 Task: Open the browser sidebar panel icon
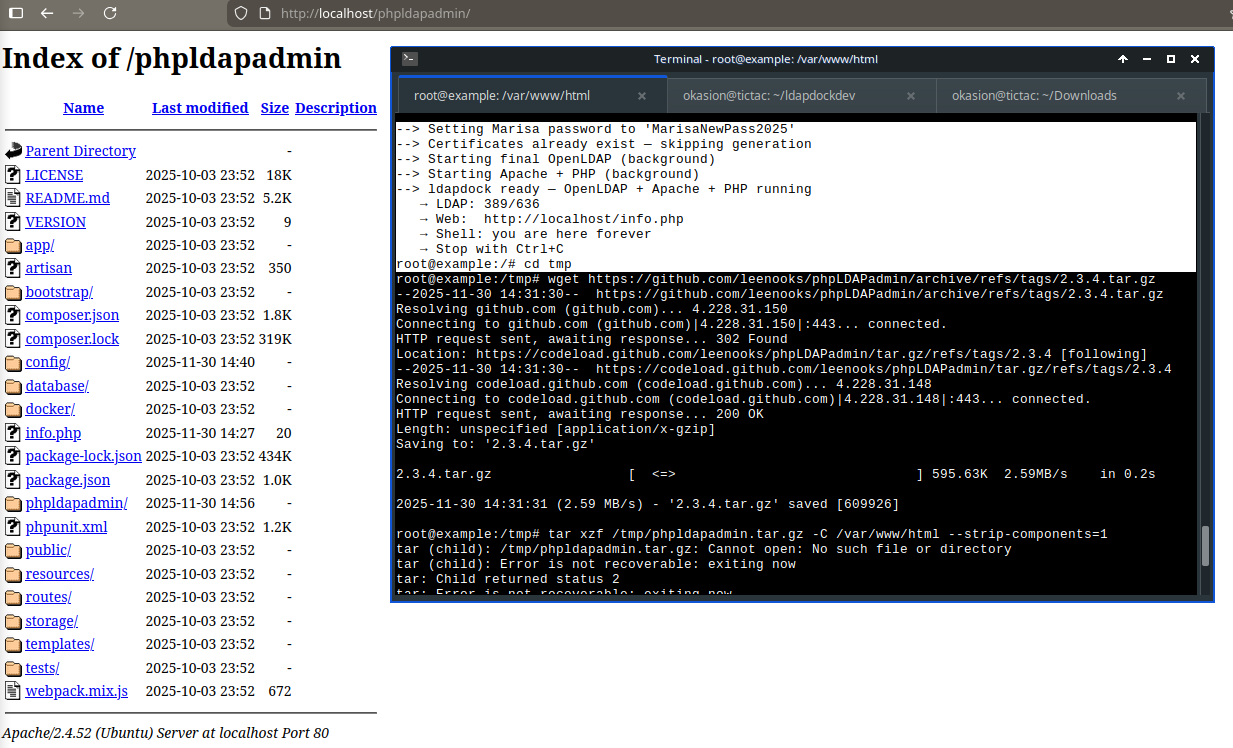click(16, 13)
